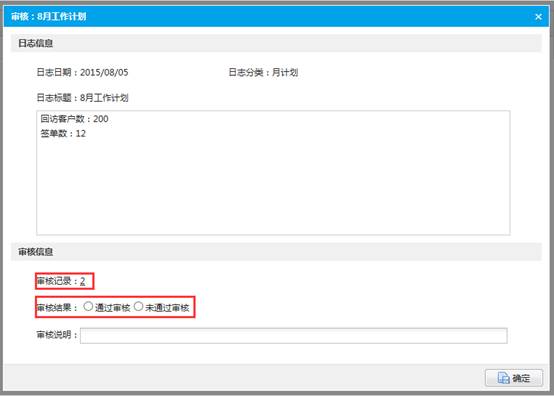Click the 审核结果 label
This screenshot has width=554, height=396.
(x=57, y=308)
